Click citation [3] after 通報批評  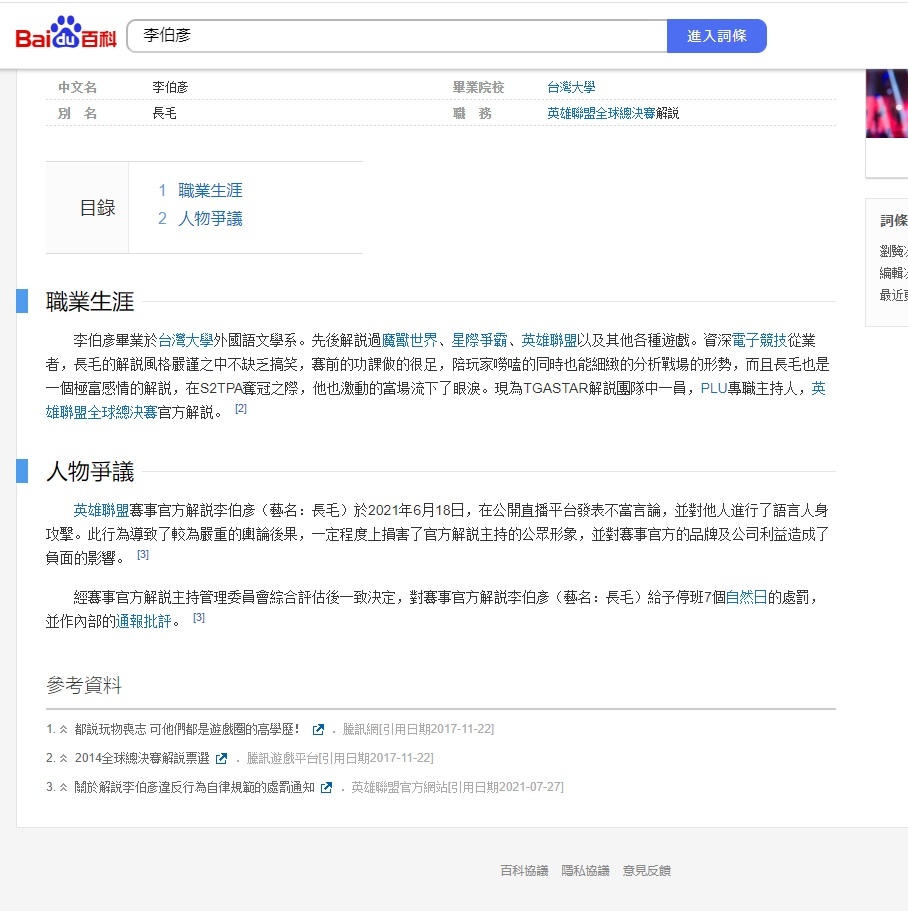pos(199,618)
